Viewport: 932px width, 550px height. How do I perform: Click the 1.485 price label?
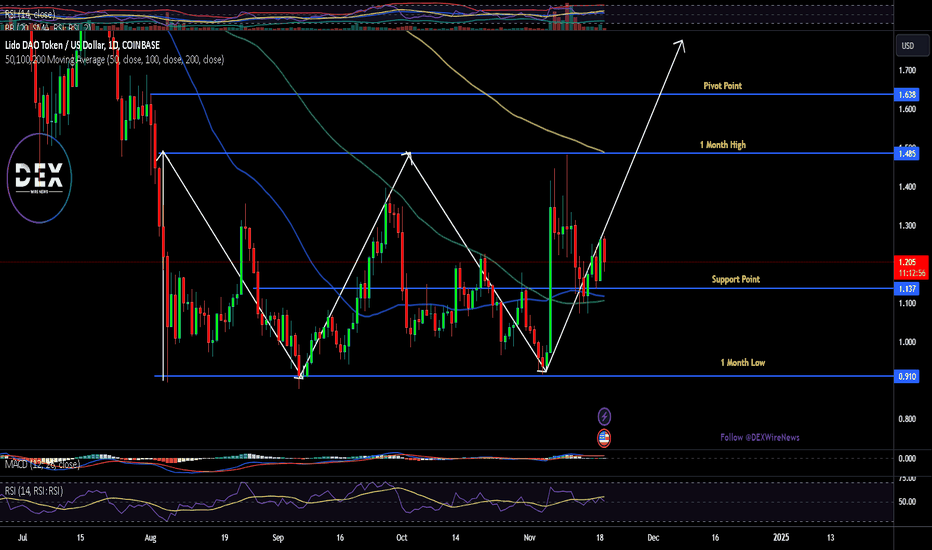[906, 154]
